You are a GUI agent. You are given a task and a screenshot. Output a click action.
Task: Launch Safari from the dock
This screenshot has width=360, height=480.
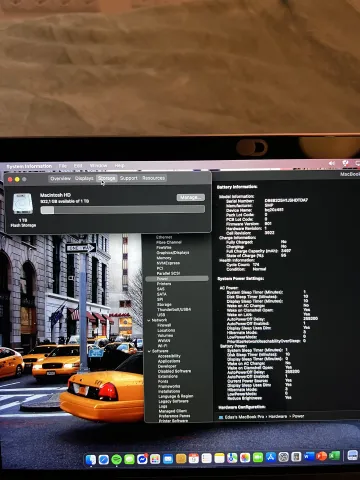(104, 460)
